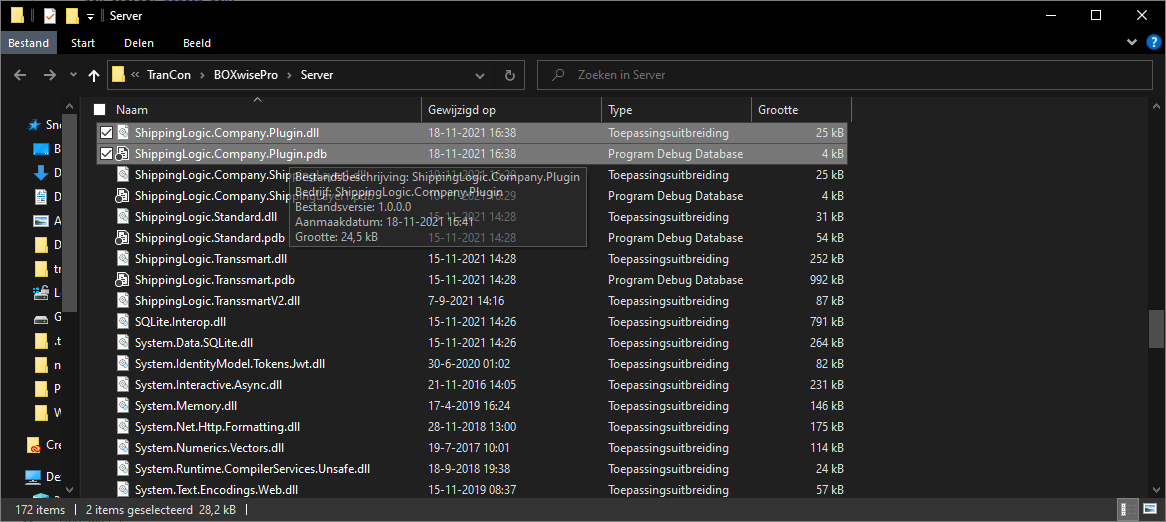Click the ShippingLogic.Transsmart.pdb file icon

[123, 280]
